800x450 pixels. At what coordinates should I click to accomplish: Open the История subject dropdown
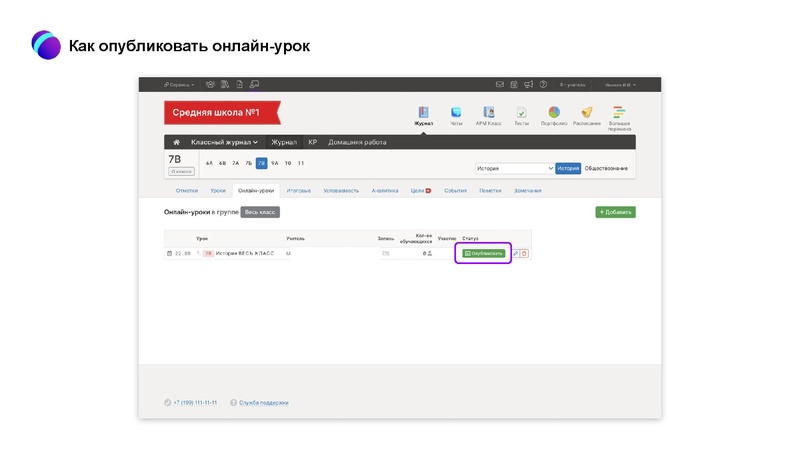[514, 169]
